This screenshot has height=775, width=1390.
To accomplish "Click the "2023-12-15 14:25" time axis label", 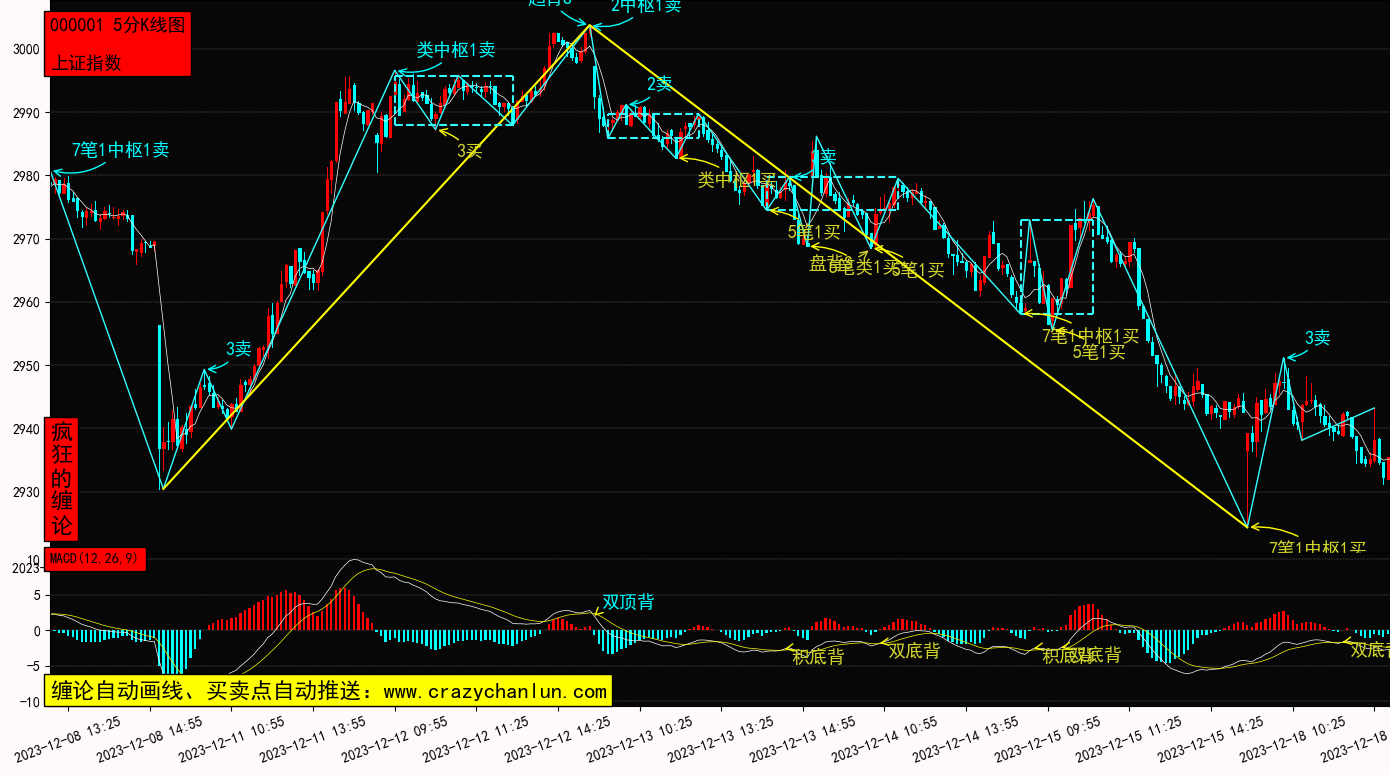I will tap(1211, 739).
